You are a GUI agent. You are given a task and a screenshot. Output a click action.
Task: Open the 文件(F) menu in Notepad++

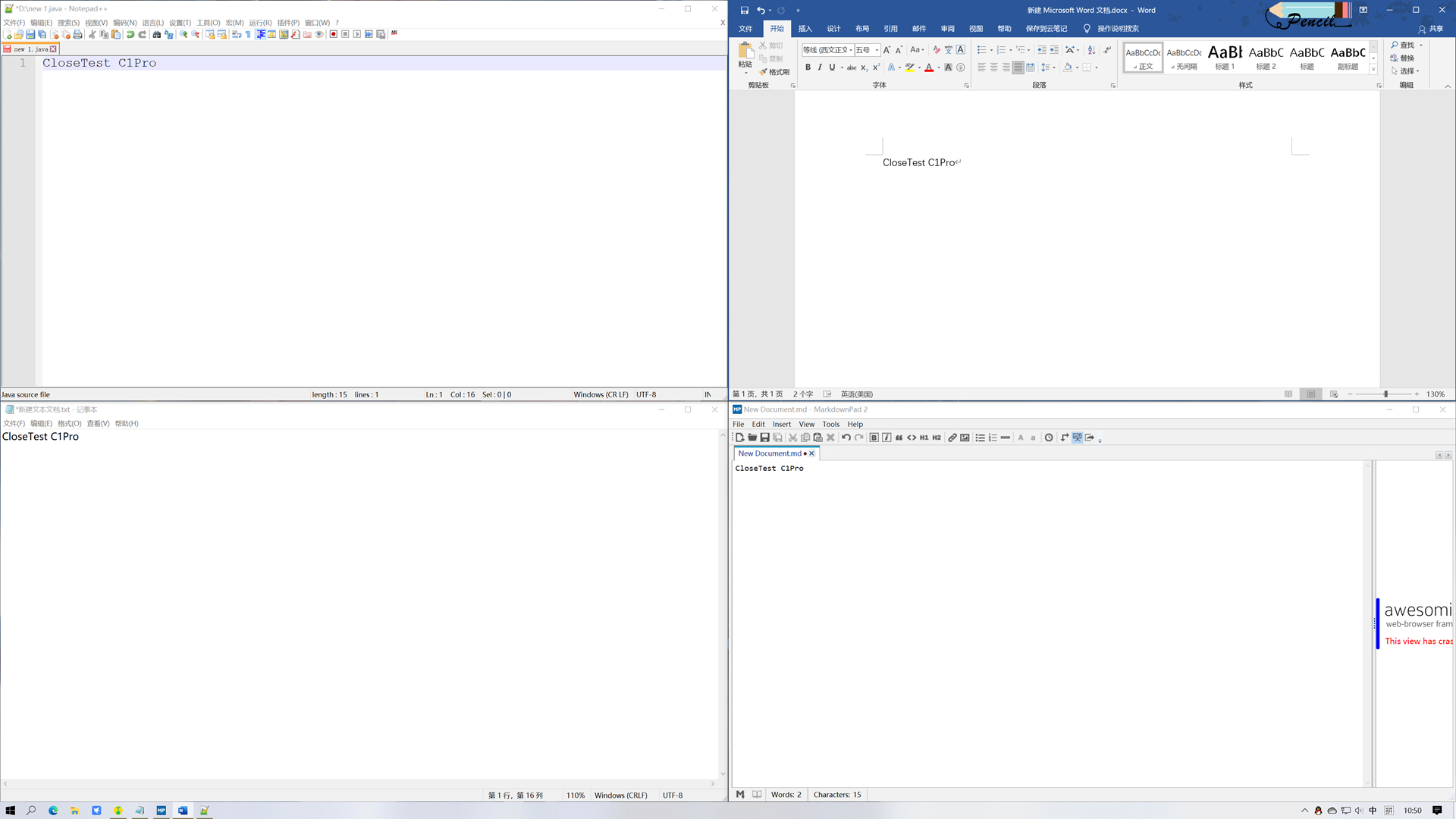pos(14,23)
